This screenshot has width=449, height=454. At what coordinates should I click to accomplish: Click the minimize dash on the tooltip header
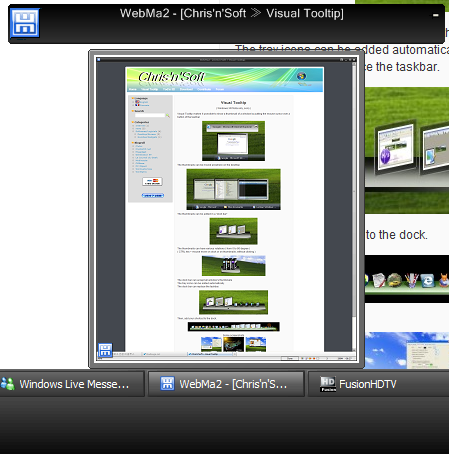tap(435, 15)
